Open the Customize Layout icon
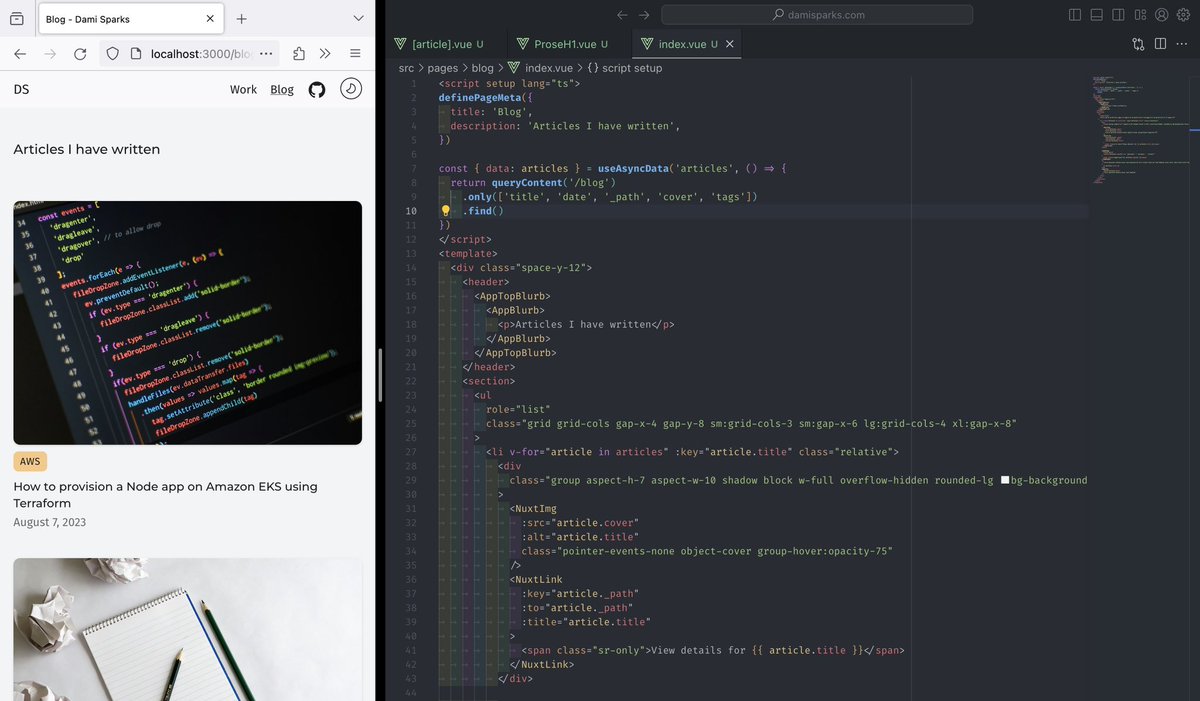This screenshot has height=701, width=1200. point(1140,15)
